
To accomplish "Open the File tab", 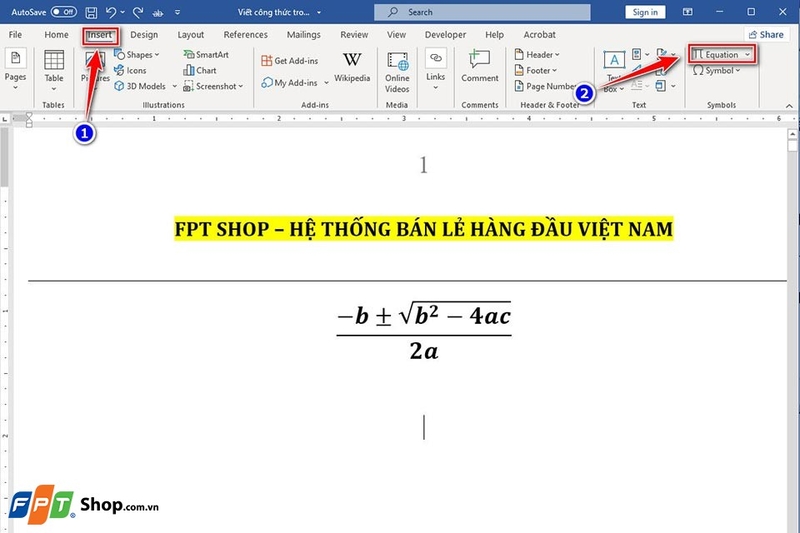I will 15,35.
